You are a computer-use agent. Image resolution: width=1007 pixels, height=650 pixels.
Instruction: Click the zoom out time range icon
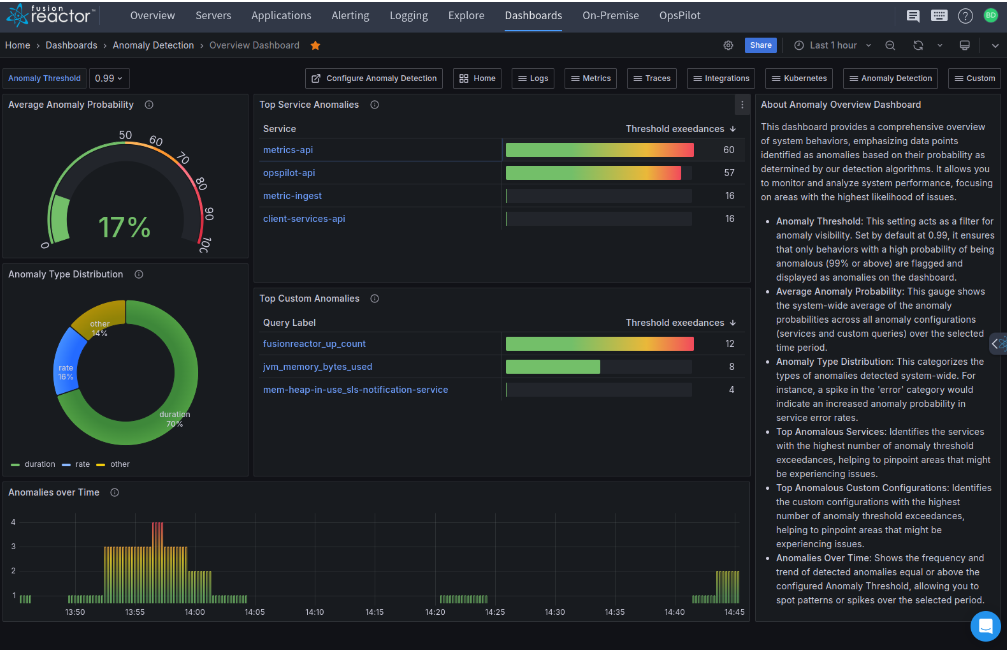click(x=890, y=45)
